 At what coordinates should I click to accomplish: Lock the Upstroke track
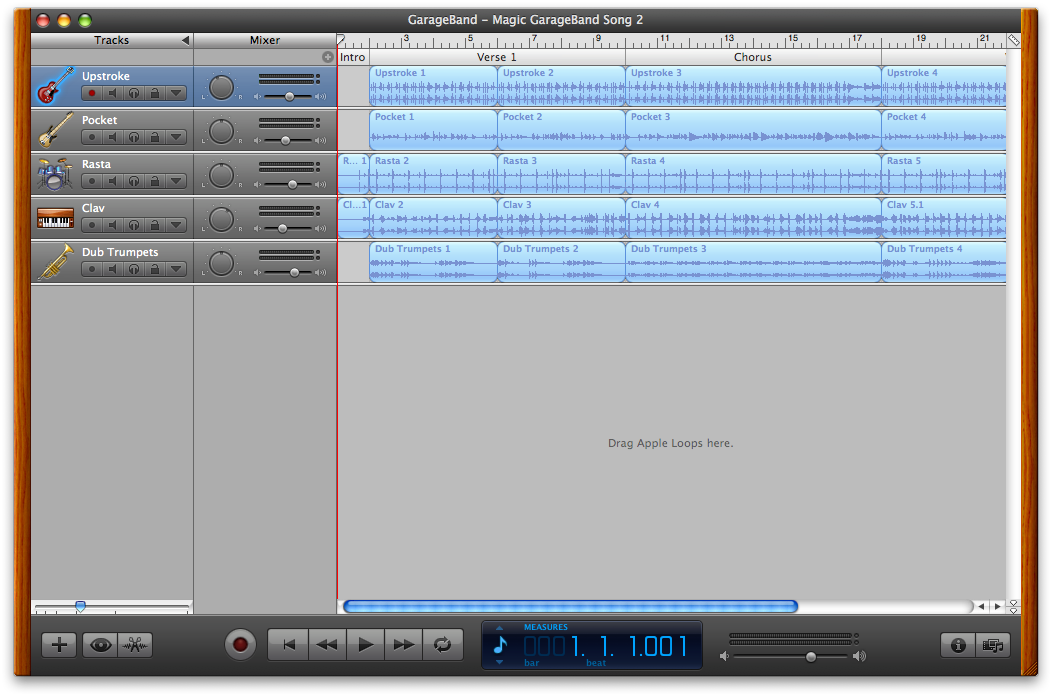click(154, 93)
